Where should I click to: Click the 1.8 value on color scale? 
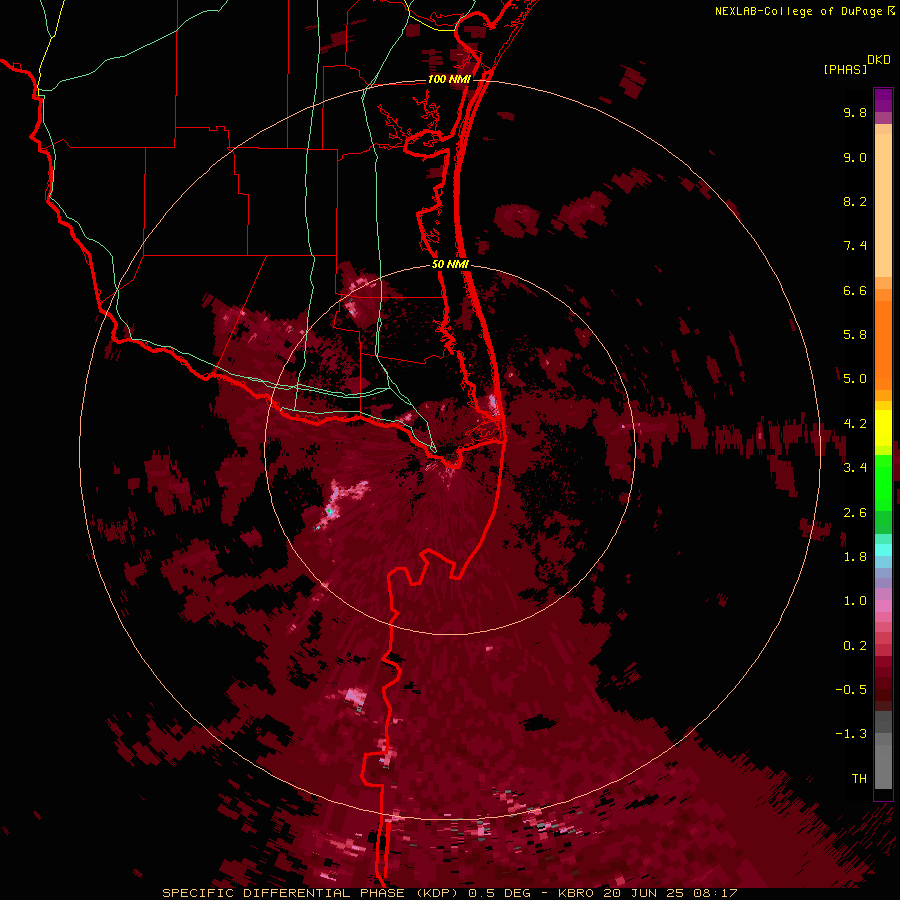coord(855,557)
